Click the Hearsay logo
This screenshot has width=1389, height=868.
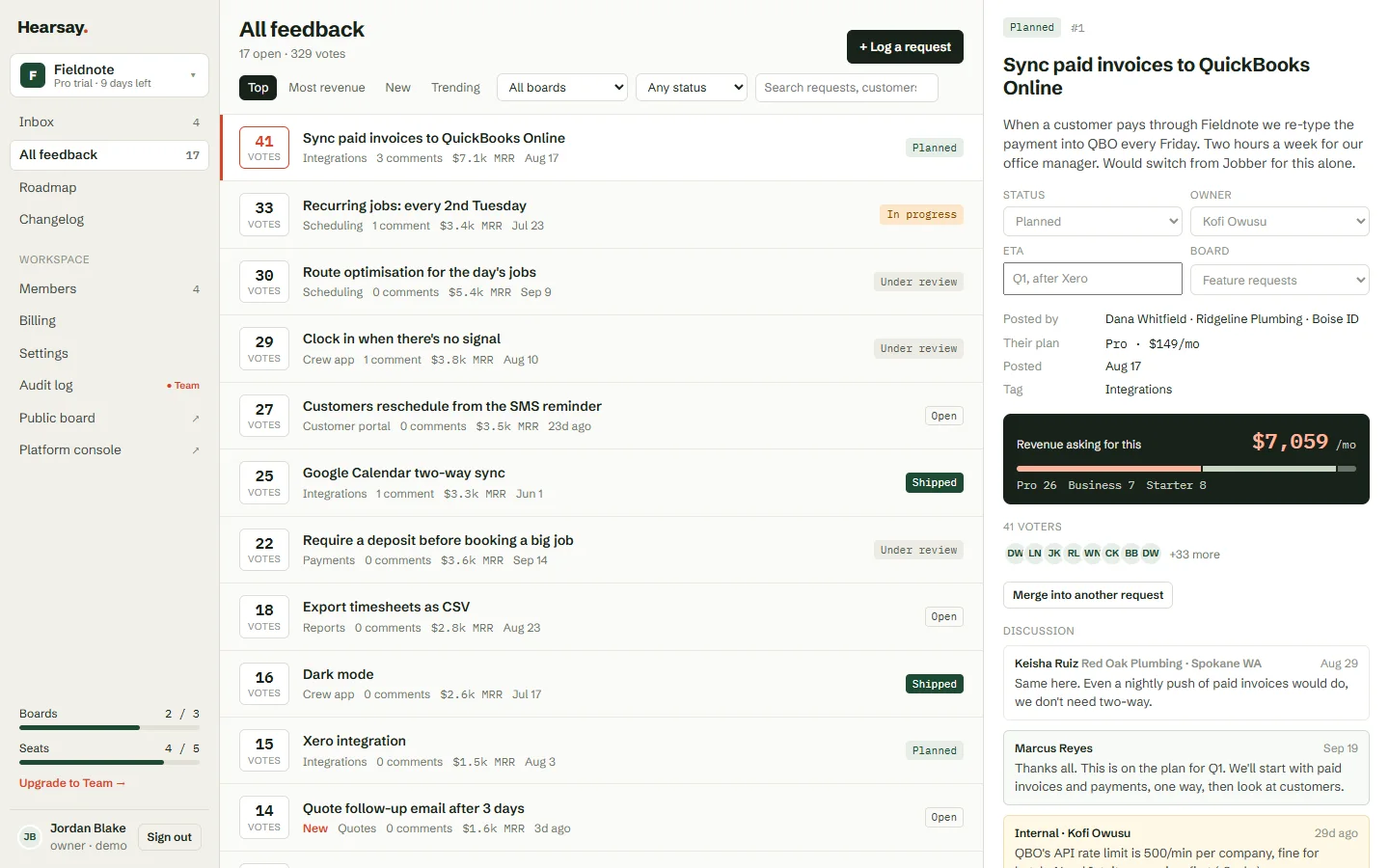53,28
